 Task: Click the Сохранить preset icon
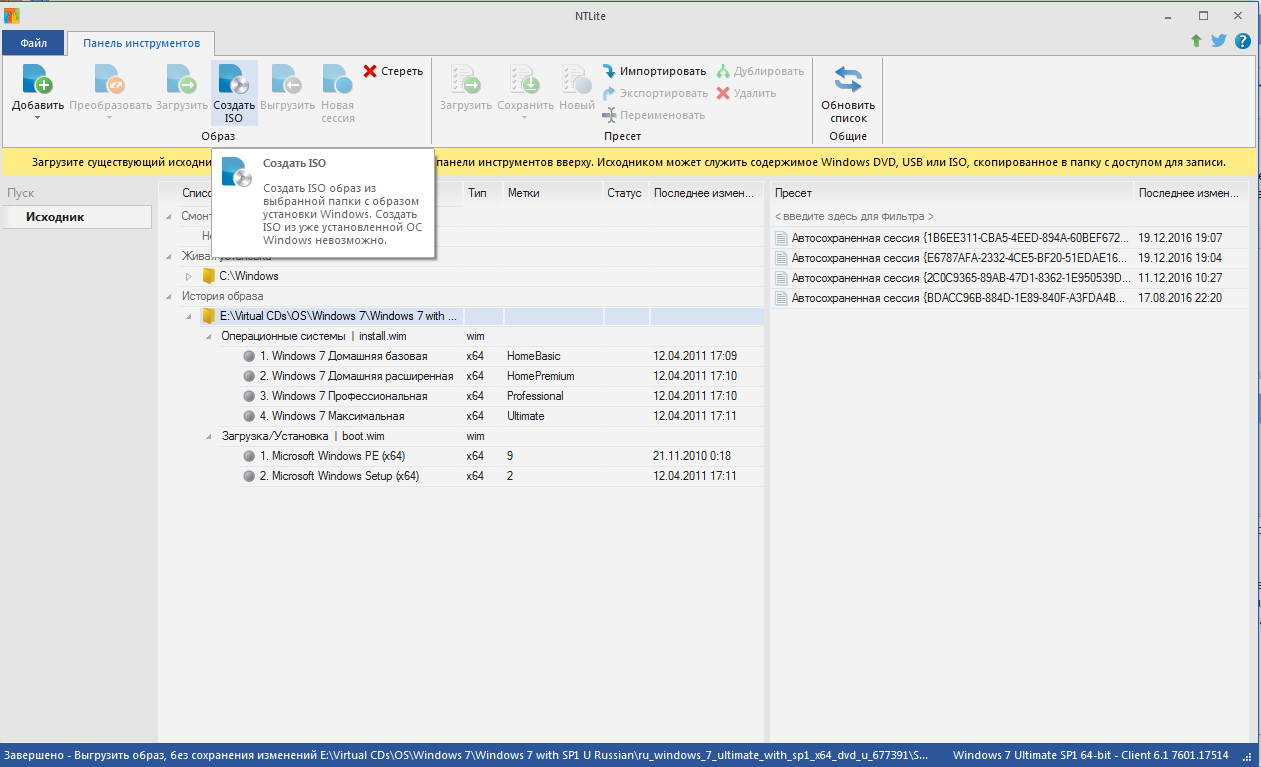coord(525,79)
